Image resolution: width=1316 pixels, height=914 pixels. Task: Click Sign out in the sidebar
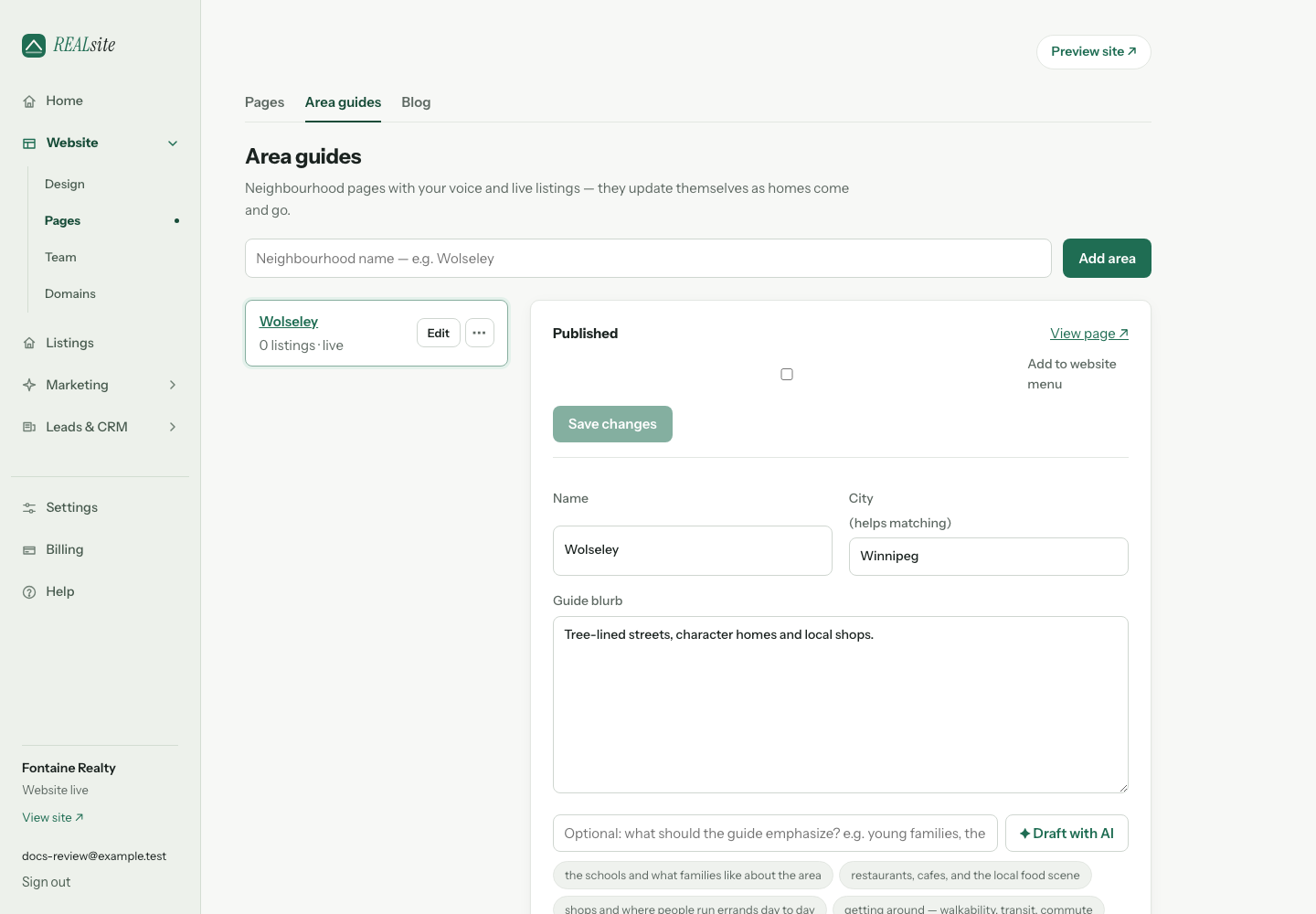coord(47,882)
